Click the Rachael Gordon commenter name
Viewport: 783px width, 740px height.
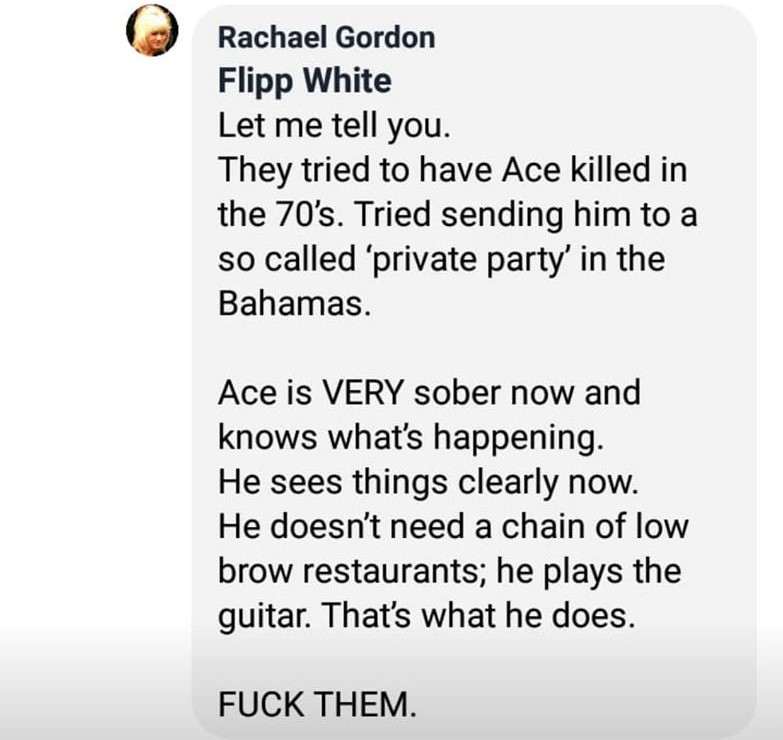tap(326, 38)
